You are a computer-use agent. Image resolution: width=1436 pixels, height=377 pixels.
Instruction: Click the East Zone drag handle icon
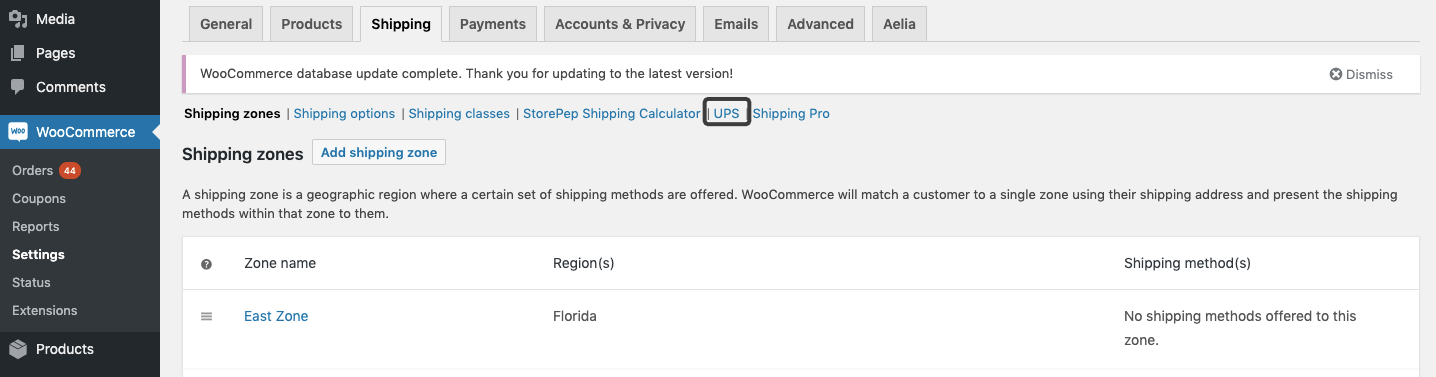point(207,316)
